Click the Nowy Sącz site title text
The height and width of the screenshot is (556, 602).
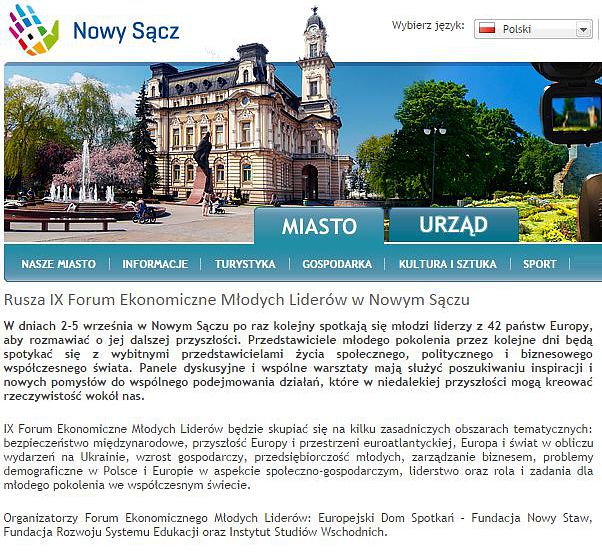126,31
